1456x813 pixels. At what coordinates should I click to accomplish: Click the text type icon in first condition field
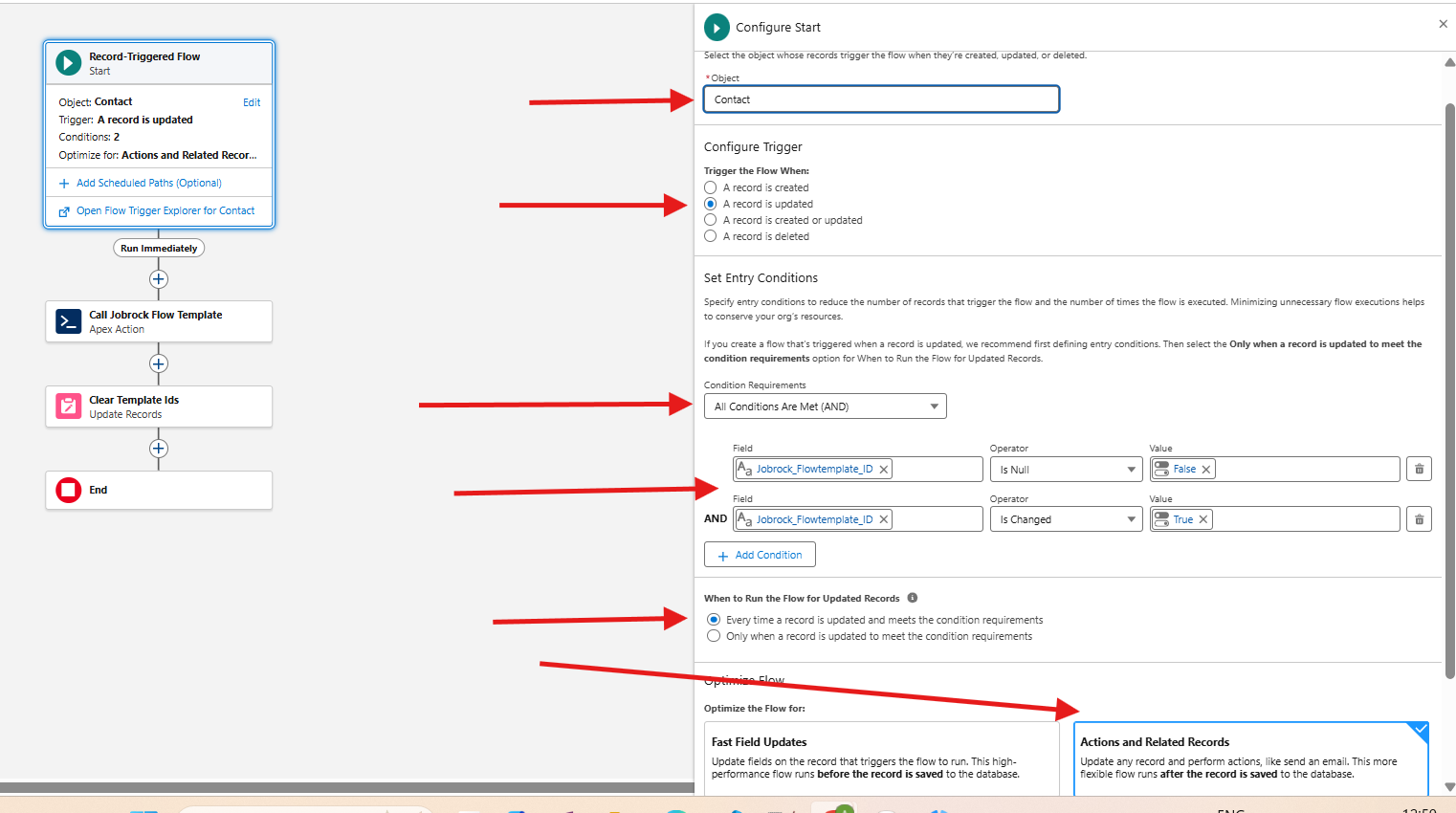pyautogui.click(x=744, y=469)
